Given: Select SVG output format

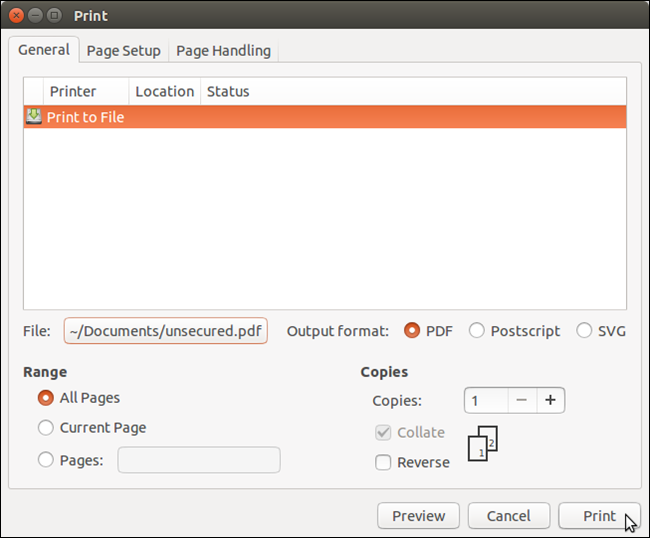Looking at the screenshot, I should click(x=584, y=331).
